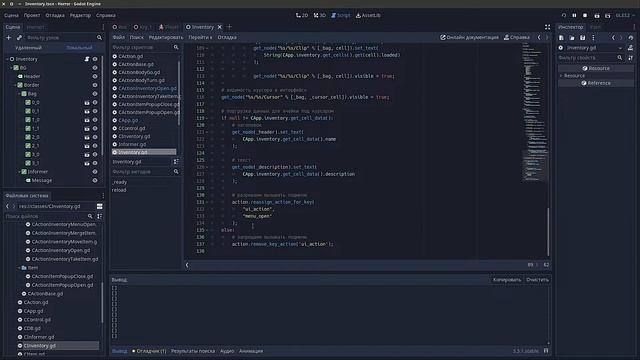Open the Проект menu
The width and height of the screenshot is (640, 360).
click(32, 16)
